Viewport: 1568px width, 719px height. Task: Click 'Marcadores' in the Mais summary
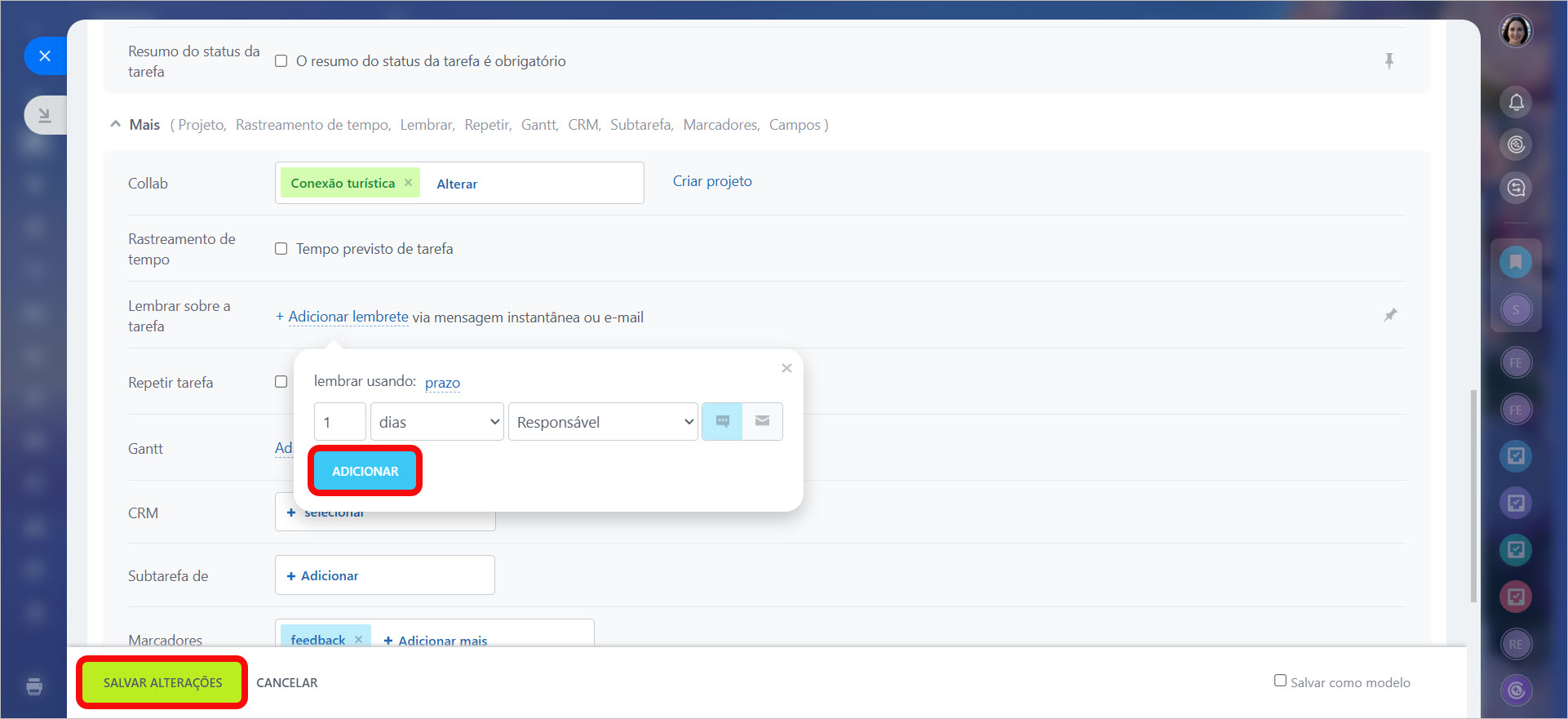pos(720,125)
